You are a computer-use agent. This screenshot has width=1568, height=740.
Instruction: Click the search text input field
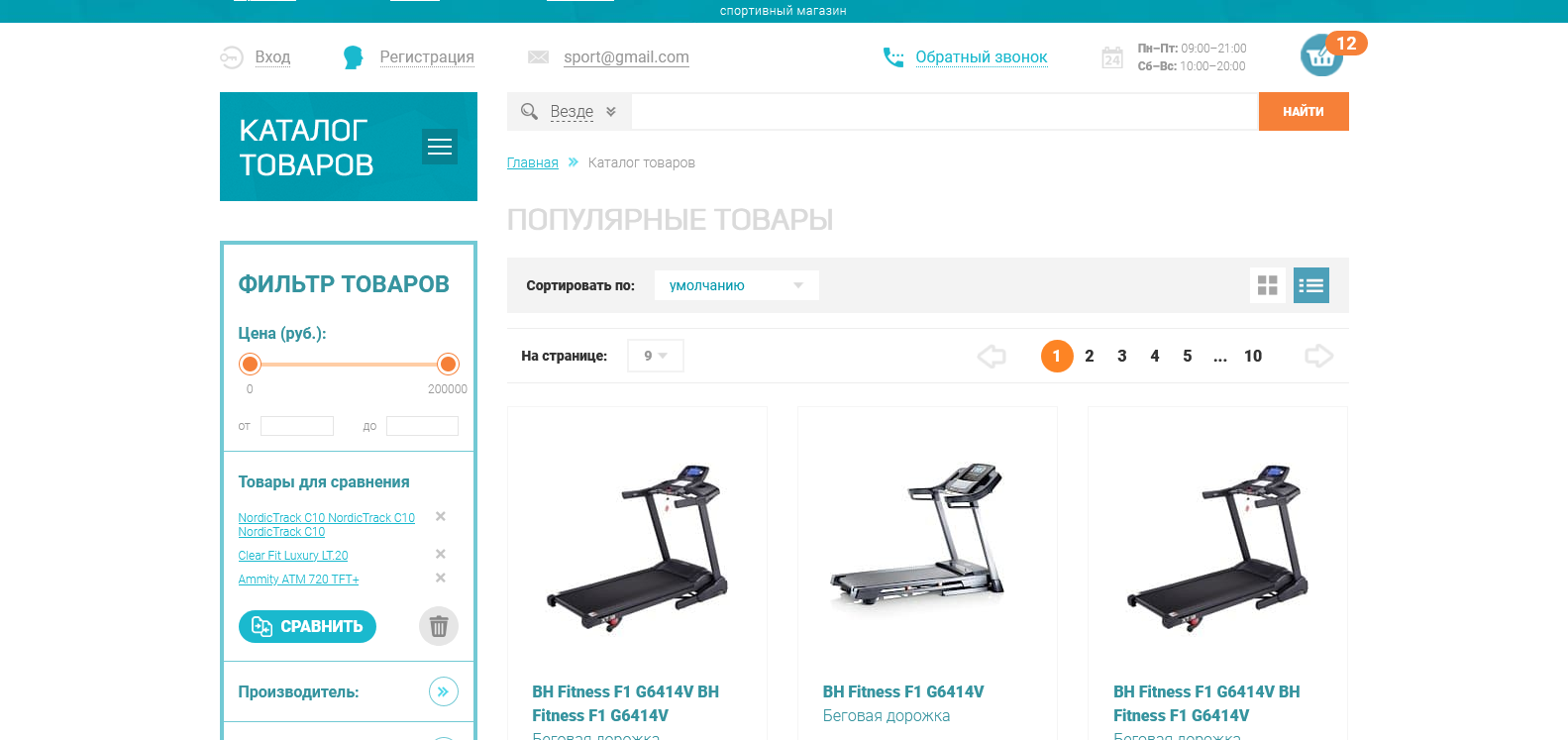945,111
